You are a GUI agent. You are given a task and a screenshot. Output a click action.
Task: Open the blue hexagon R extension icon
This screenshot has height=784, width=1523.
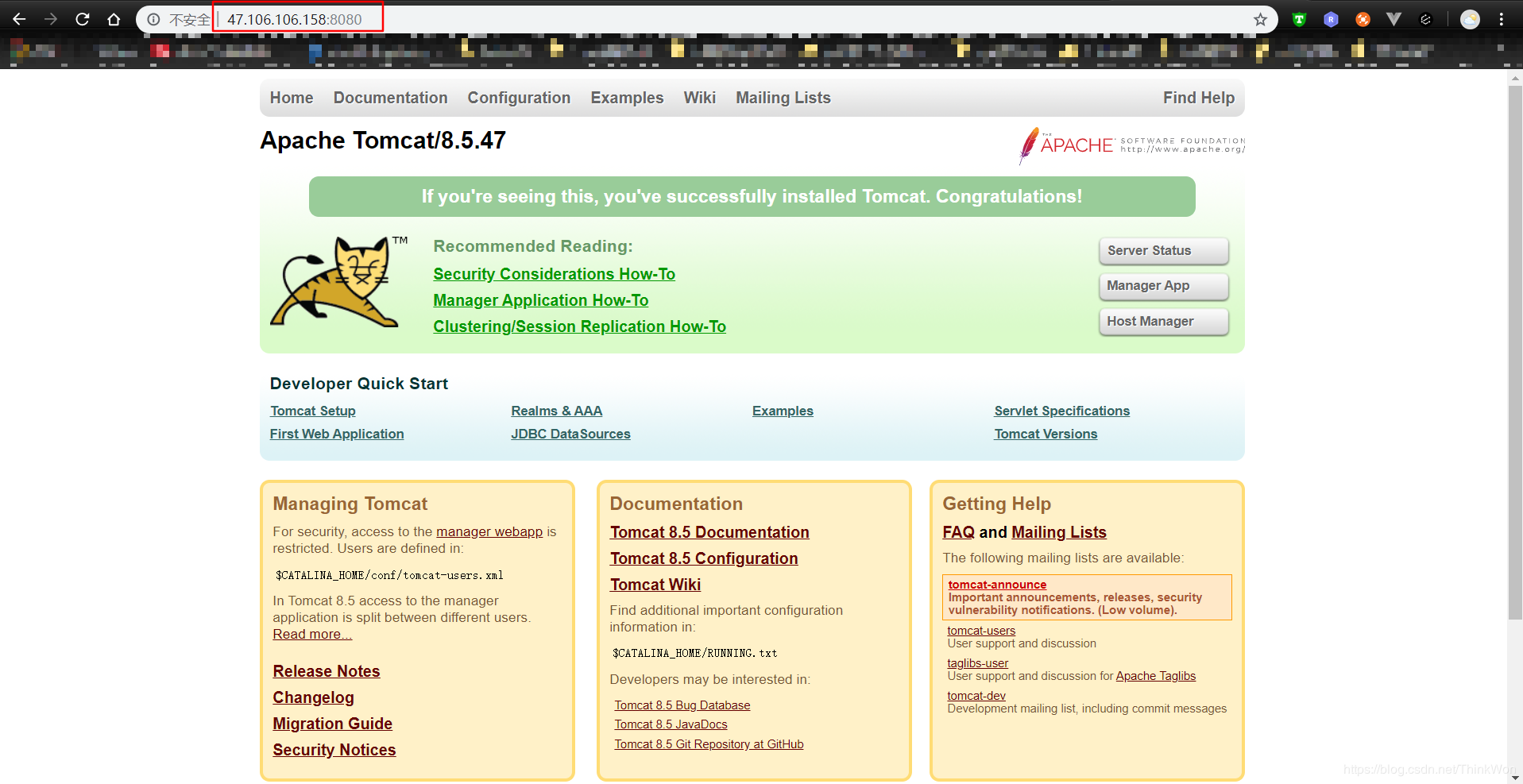click(x=1331, y=19)
